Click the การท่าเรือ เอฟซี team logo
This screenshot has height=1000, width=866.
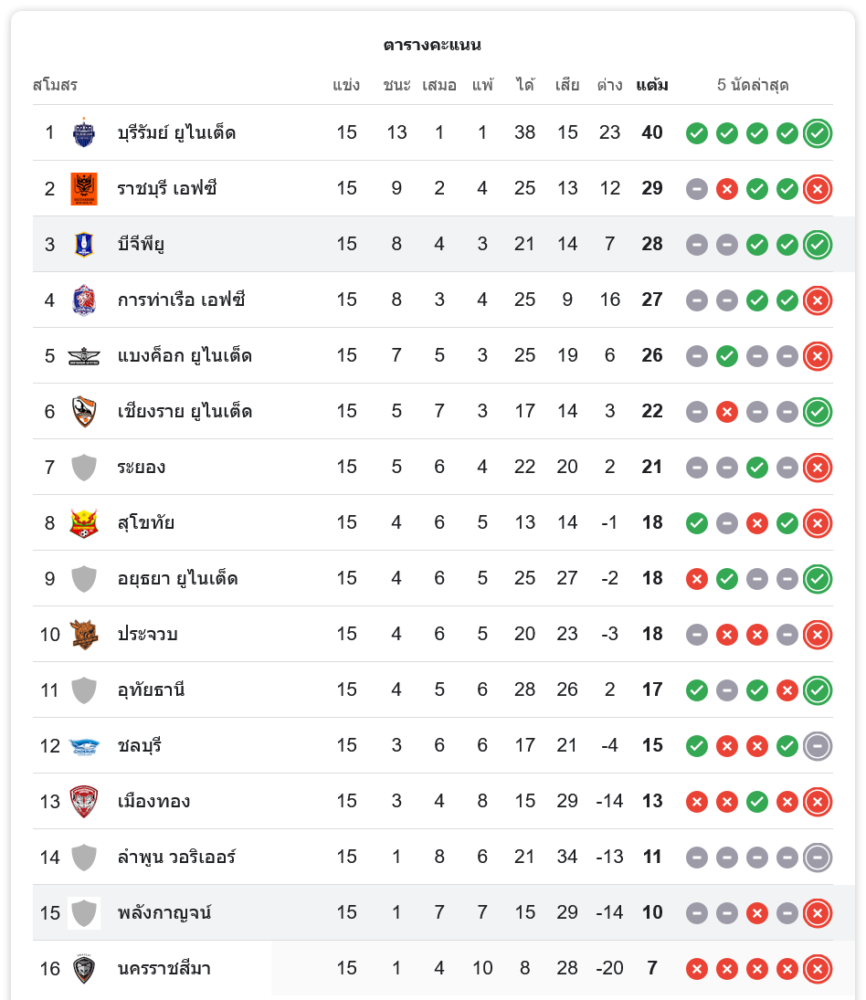(x=84, y=300)
